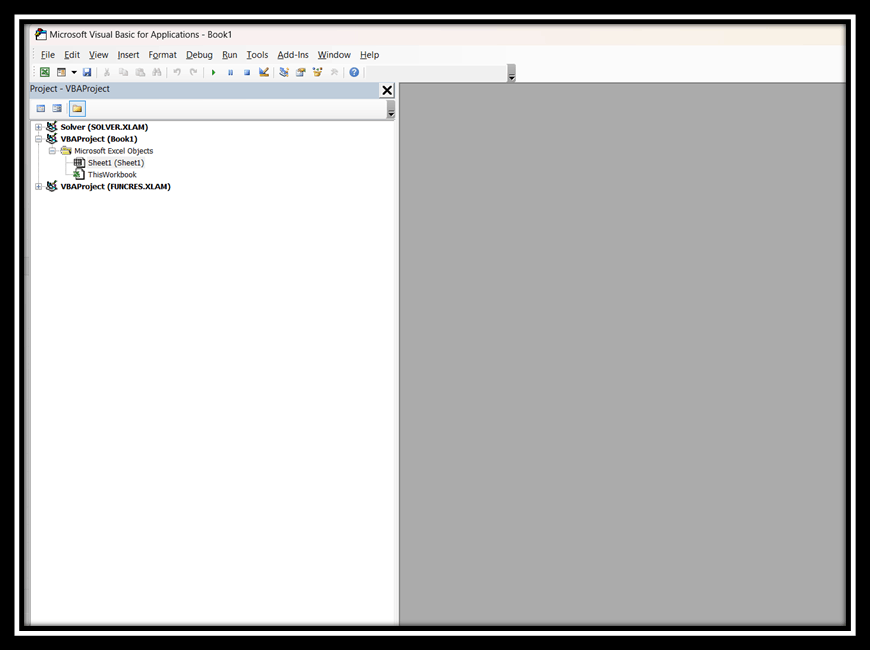Click the standard toolbar options arrow

pyautogui.click(x=512, y=73)
